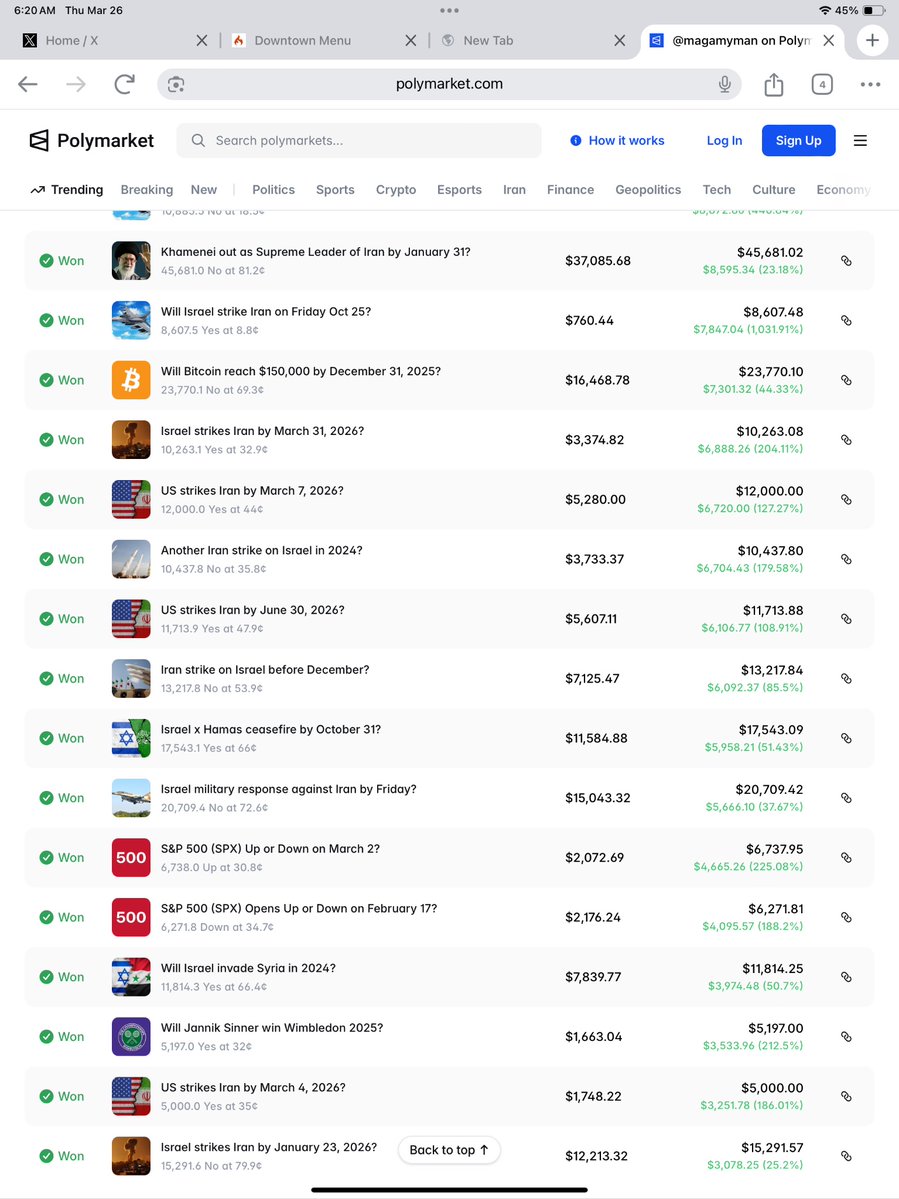Go back with the browser back arrow
This screenshot has height=1199, width=899.
coord(28,84)
